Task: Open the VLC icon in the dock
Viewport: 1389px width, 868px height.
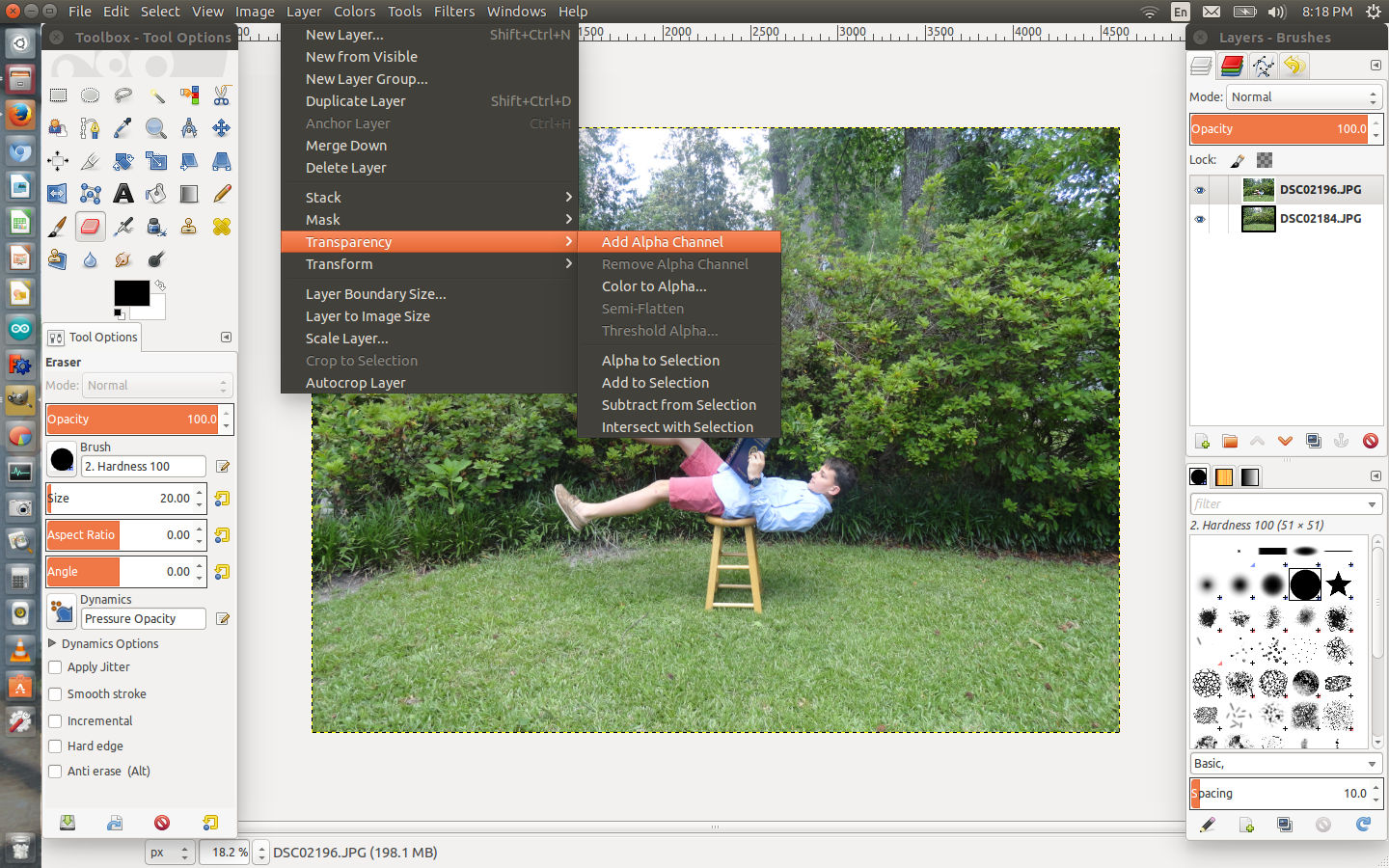Action: click(20, 650)
